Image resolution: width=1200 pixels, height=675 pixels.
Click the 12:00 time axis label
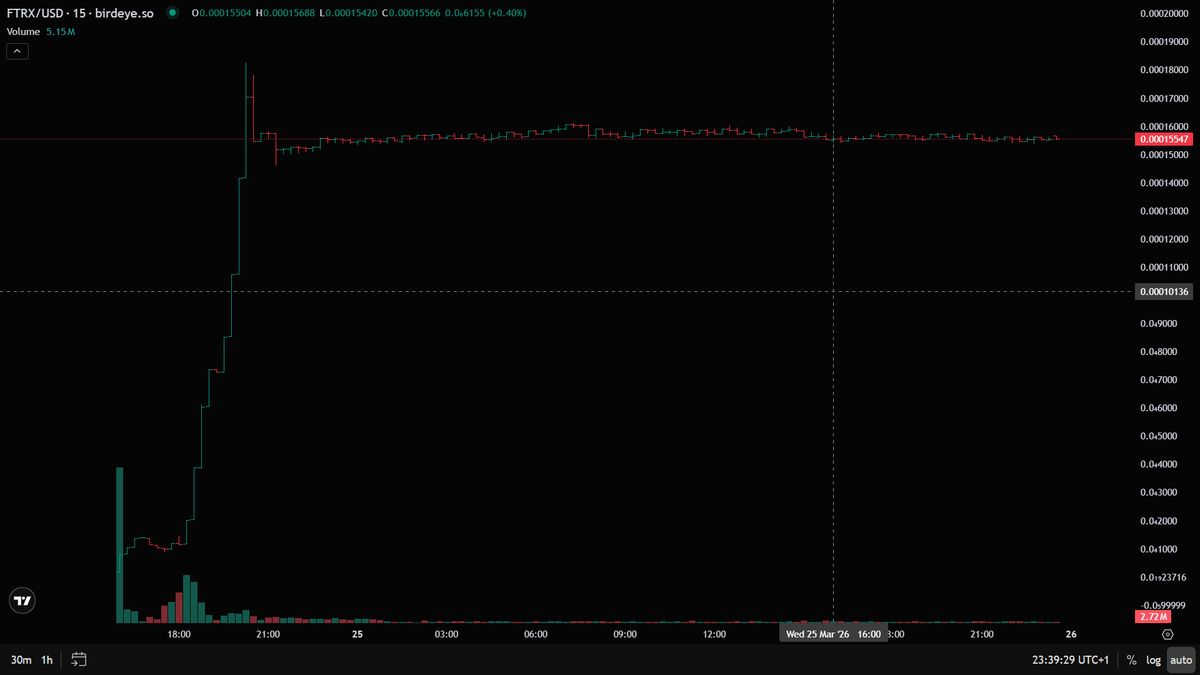click(x=714, y=634)
